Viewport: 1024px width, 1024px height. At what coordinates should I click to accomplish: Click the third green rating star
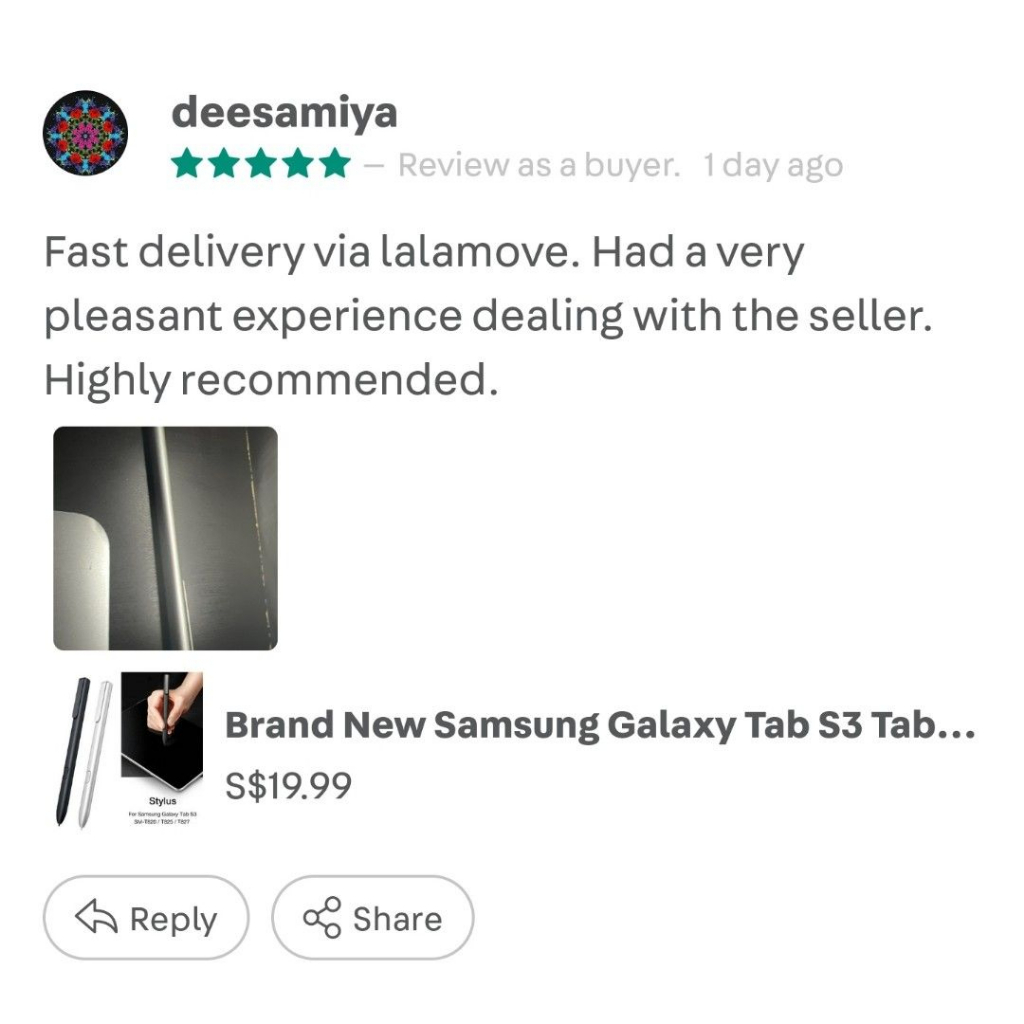pos(260,164)
